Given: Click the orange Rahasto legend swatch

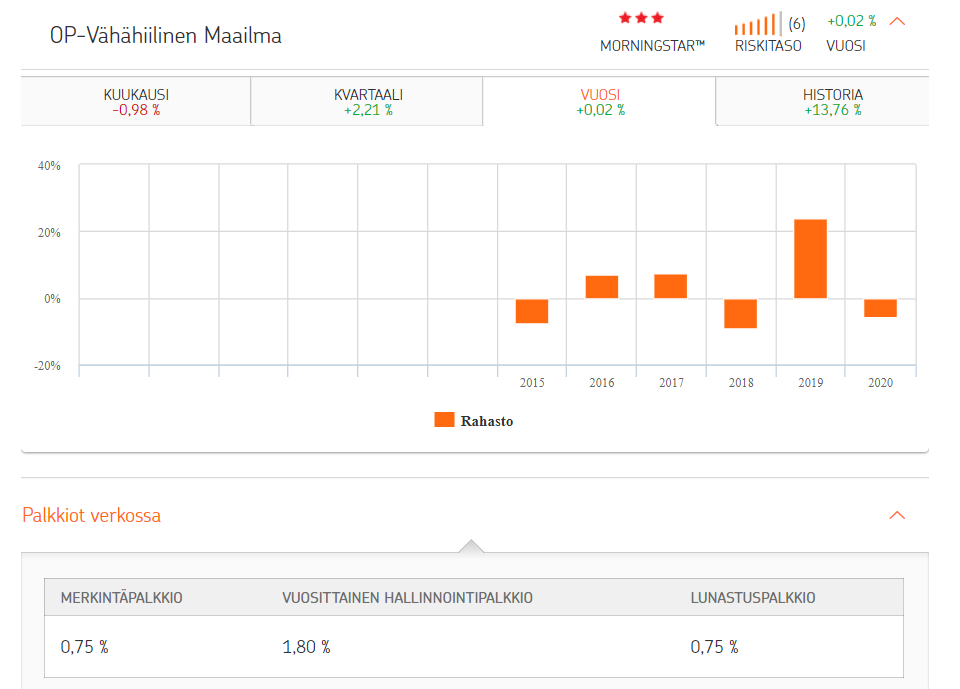Looking at the screenshot, I should point(444,420).
